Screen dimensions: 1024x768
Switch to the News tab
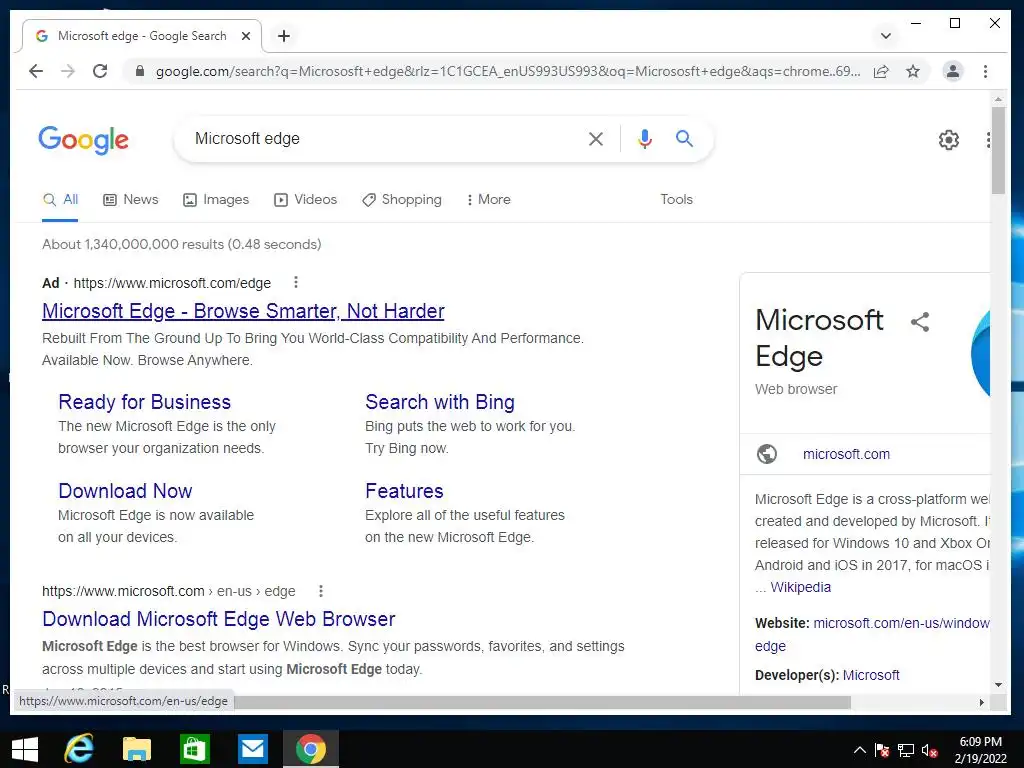[131, 200]
